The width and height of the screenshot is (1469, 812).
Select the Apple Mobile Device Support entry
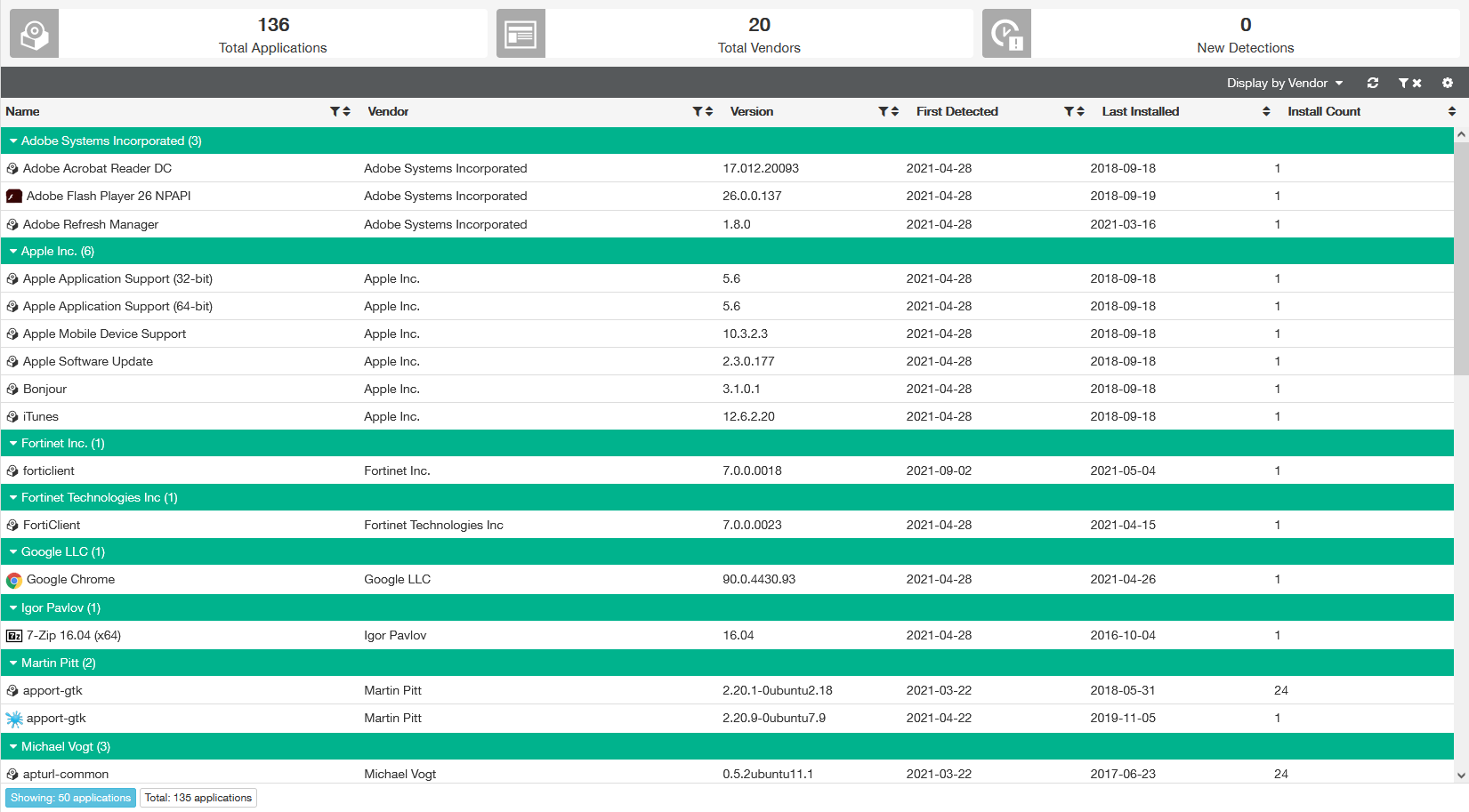pyautogui.click(x=104, y=334)
